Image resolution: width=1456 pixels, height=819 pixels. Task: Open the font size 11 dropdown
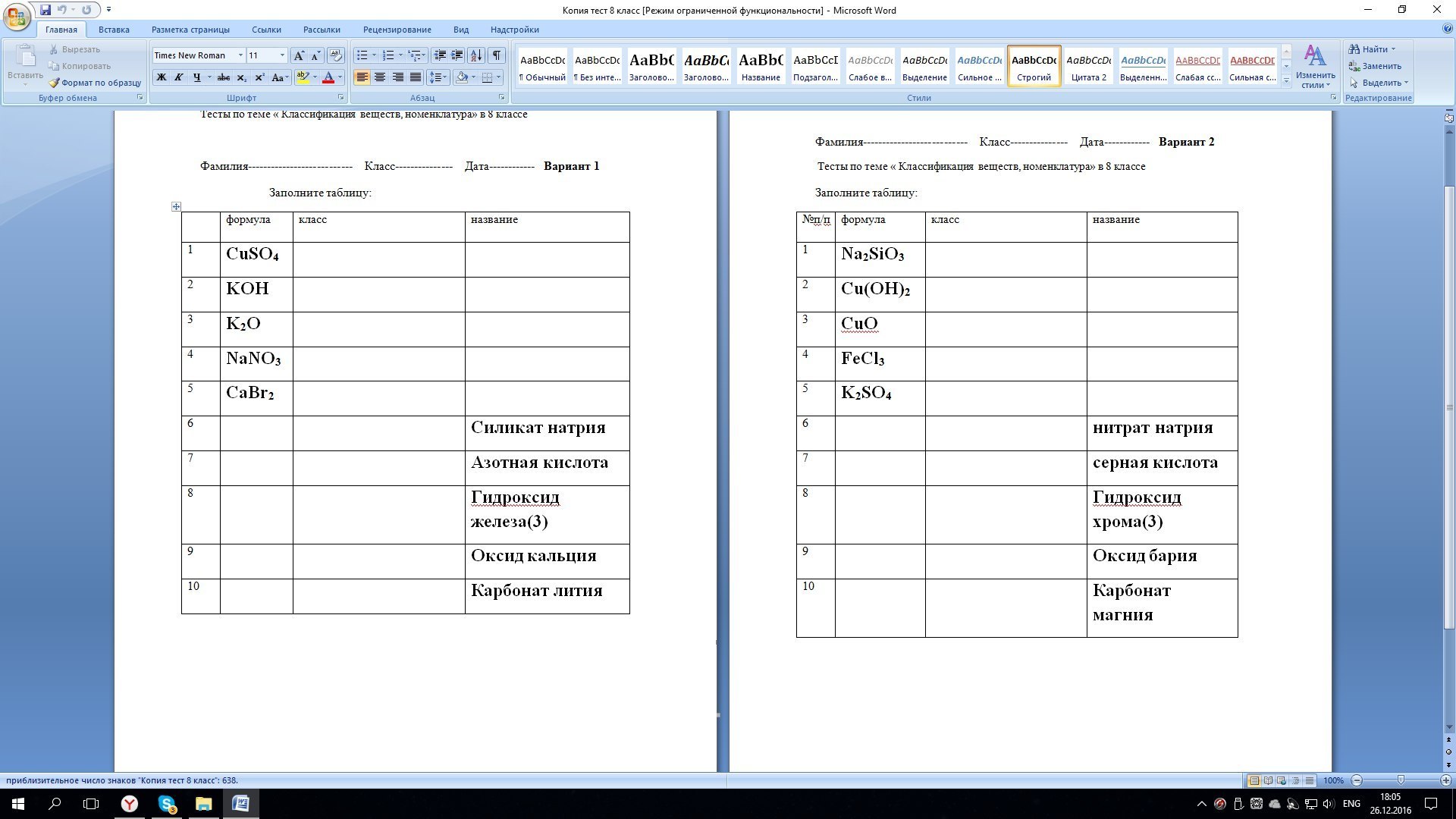(x=282, y=55)
